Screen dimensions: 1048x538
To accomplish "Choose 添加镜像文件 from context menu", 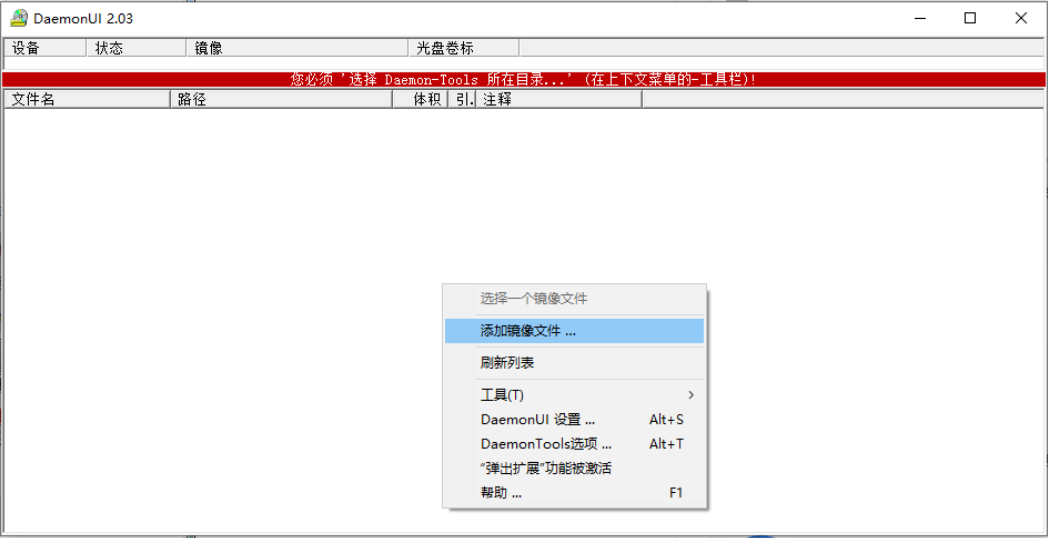I will (574, 330).
